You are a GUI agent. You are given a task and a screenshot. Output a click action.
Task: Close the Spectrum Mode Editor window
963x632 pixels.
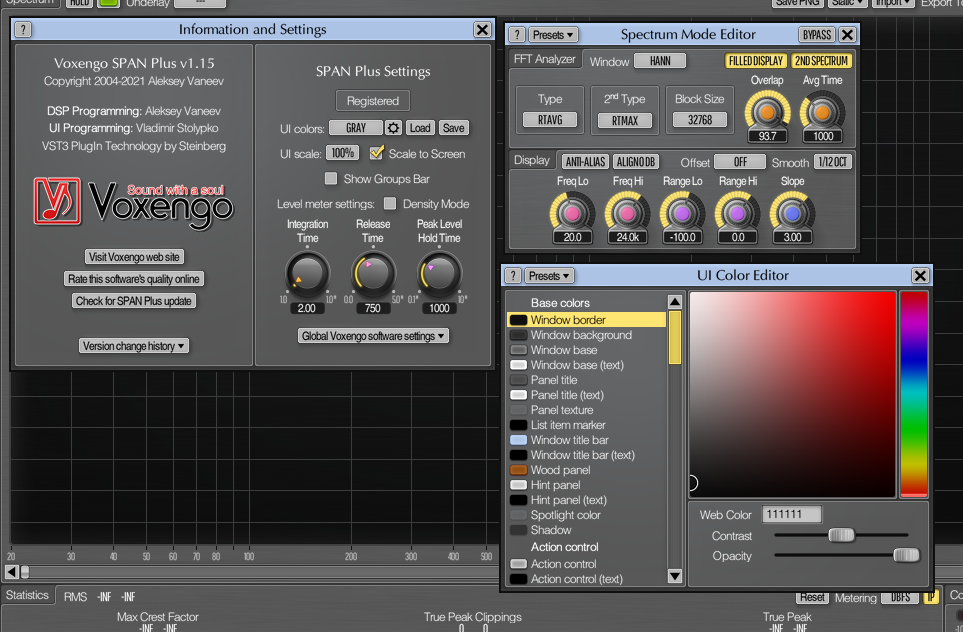click(848, 35)
